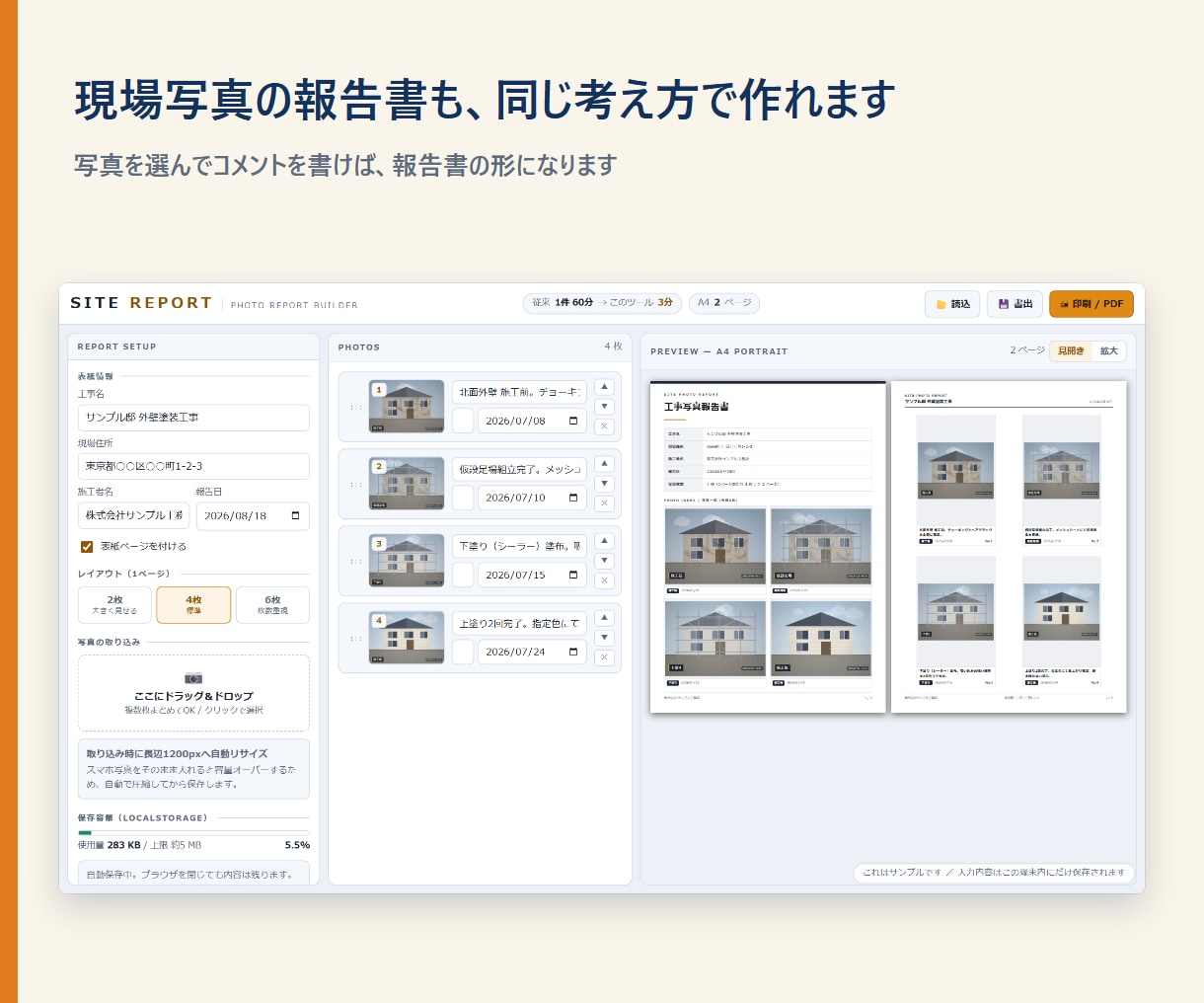
Task: Click the cover page titled 工事写真報告書
Action: pos(768,547)
